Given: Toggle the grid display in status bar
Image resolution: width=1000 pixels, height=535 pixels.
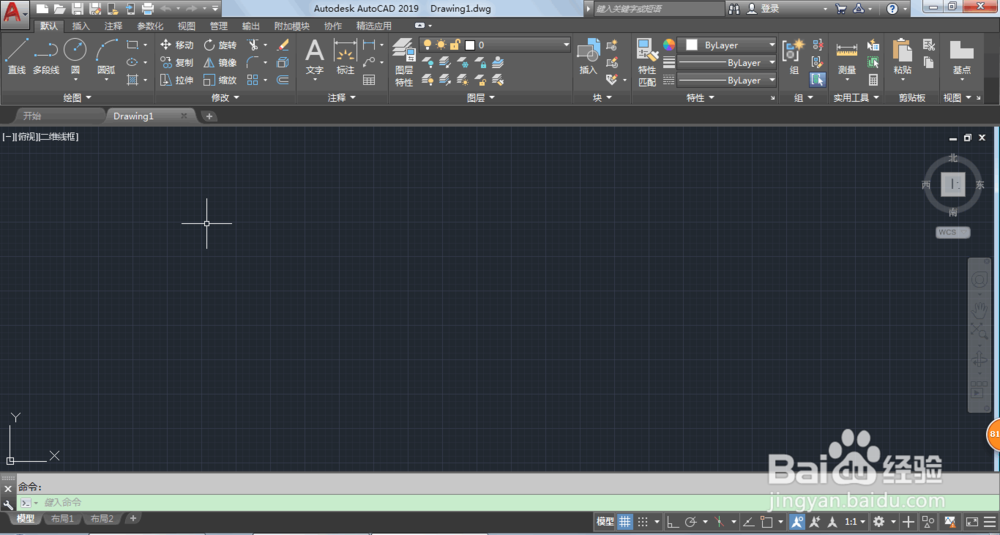Looking at the screenshot, I should click(x=624, y=522).
